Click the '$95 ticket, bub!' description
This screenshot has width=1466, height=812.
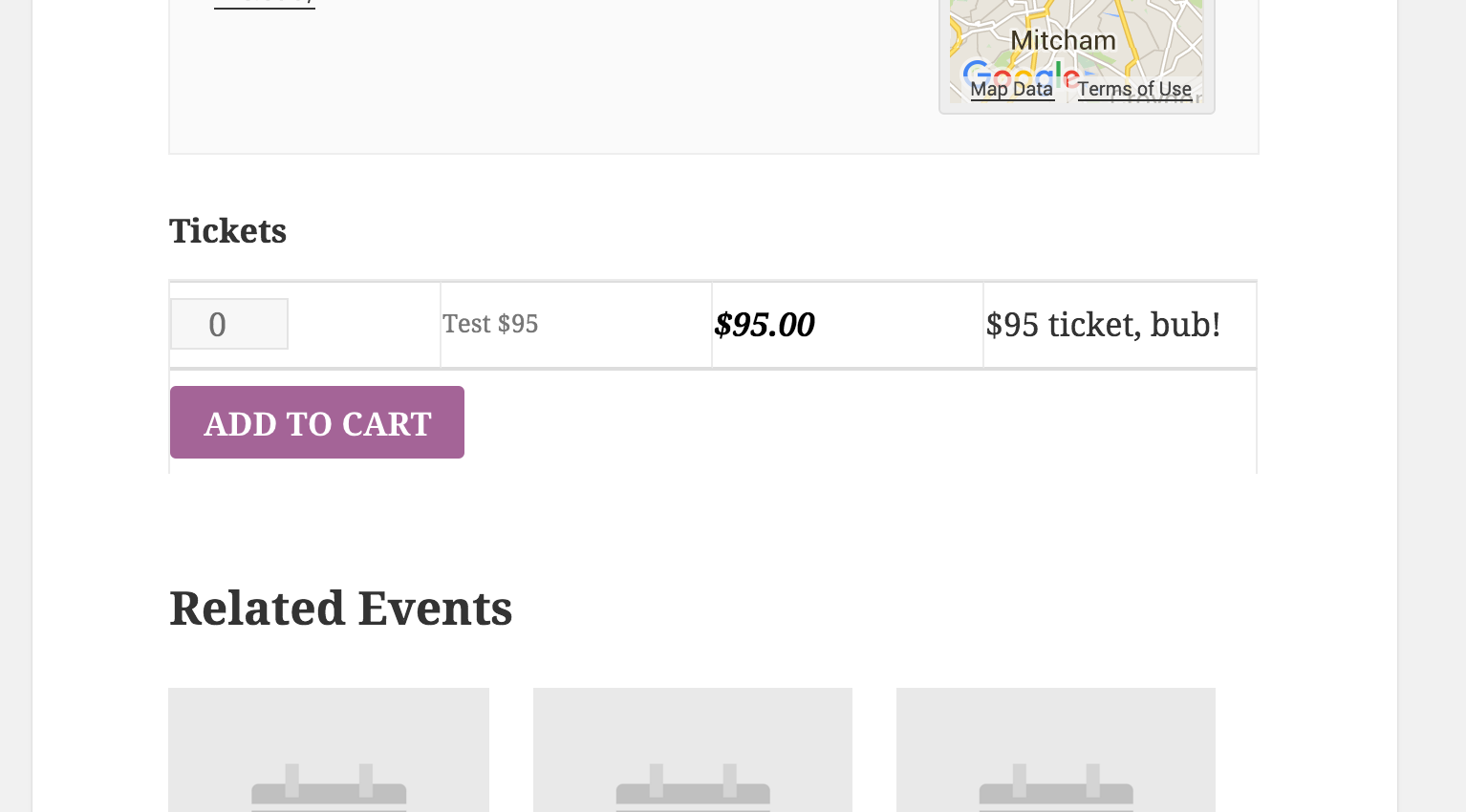pyautogui.click(x=1103, y=325)
